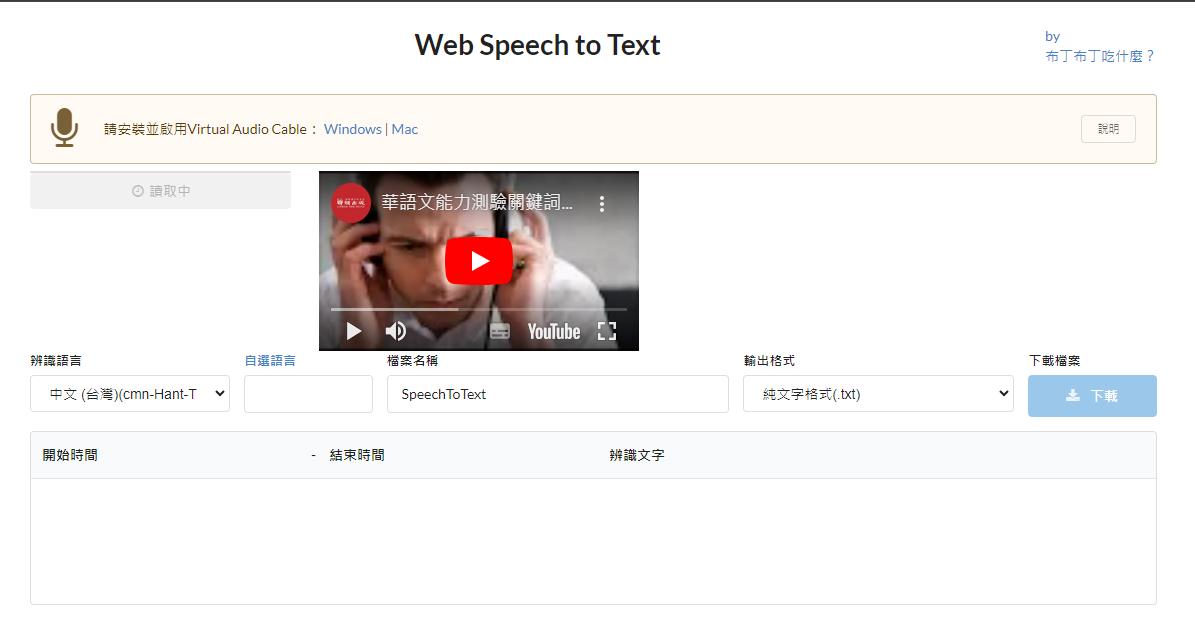Click the 自選語言 custom language field
Image resolution: width=1195 pixels, height=619 pixels.
pyautogui.click(x=308, y=393)
